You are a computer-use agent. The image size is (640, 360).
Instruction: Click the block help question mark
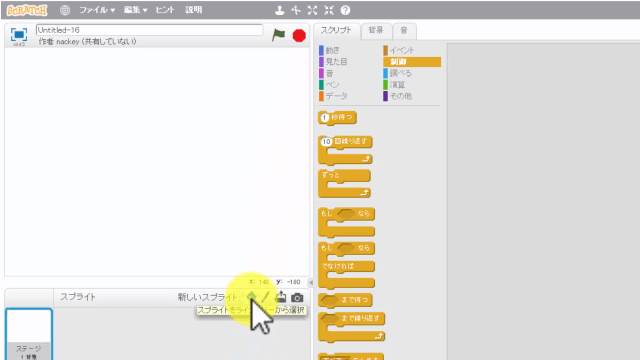pos(345,10)
